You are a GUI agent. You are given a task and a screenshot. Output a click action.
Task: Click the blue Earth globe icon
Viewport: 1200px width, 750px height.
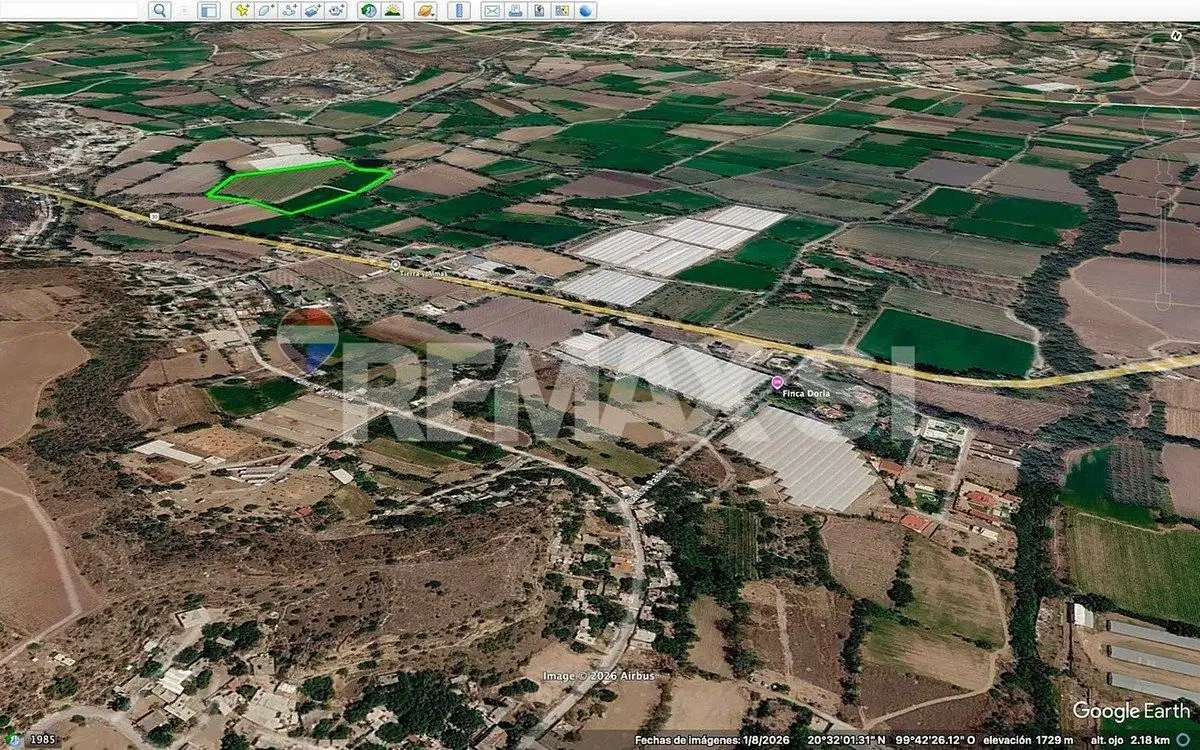tap(586, 10)
